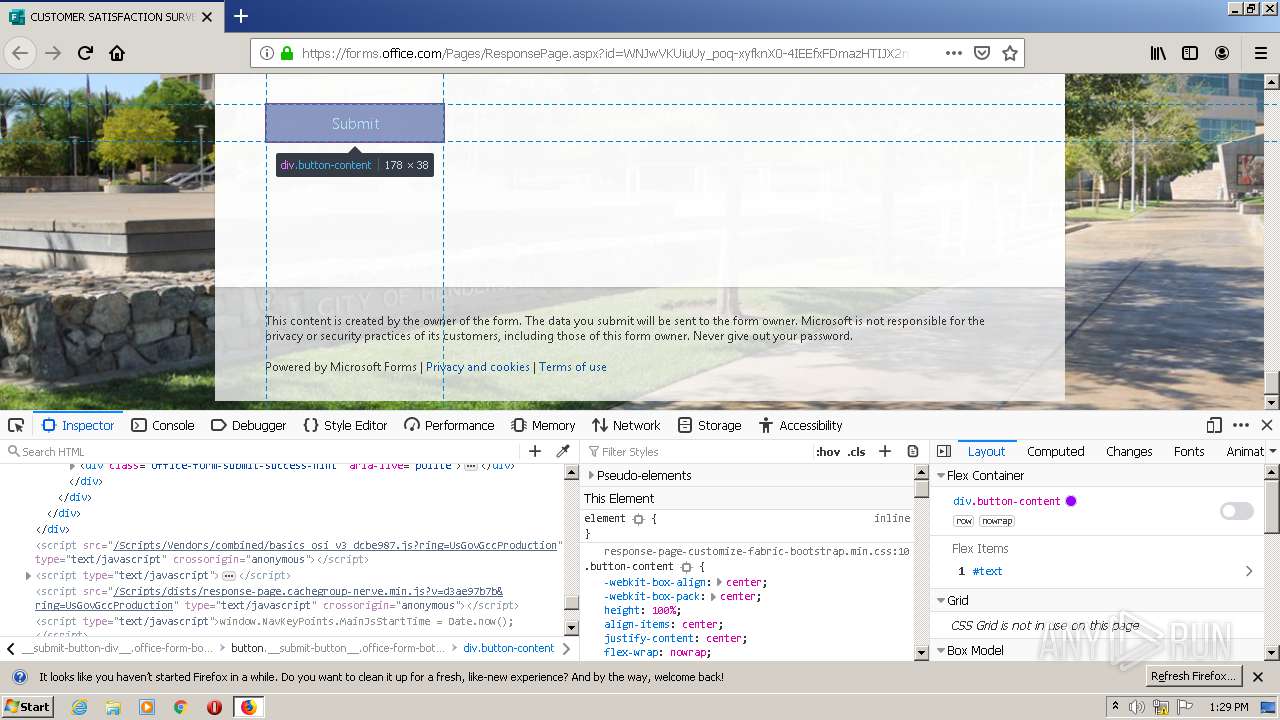Open the Memory tab
1280x720 pixels.
click(543, 425)
